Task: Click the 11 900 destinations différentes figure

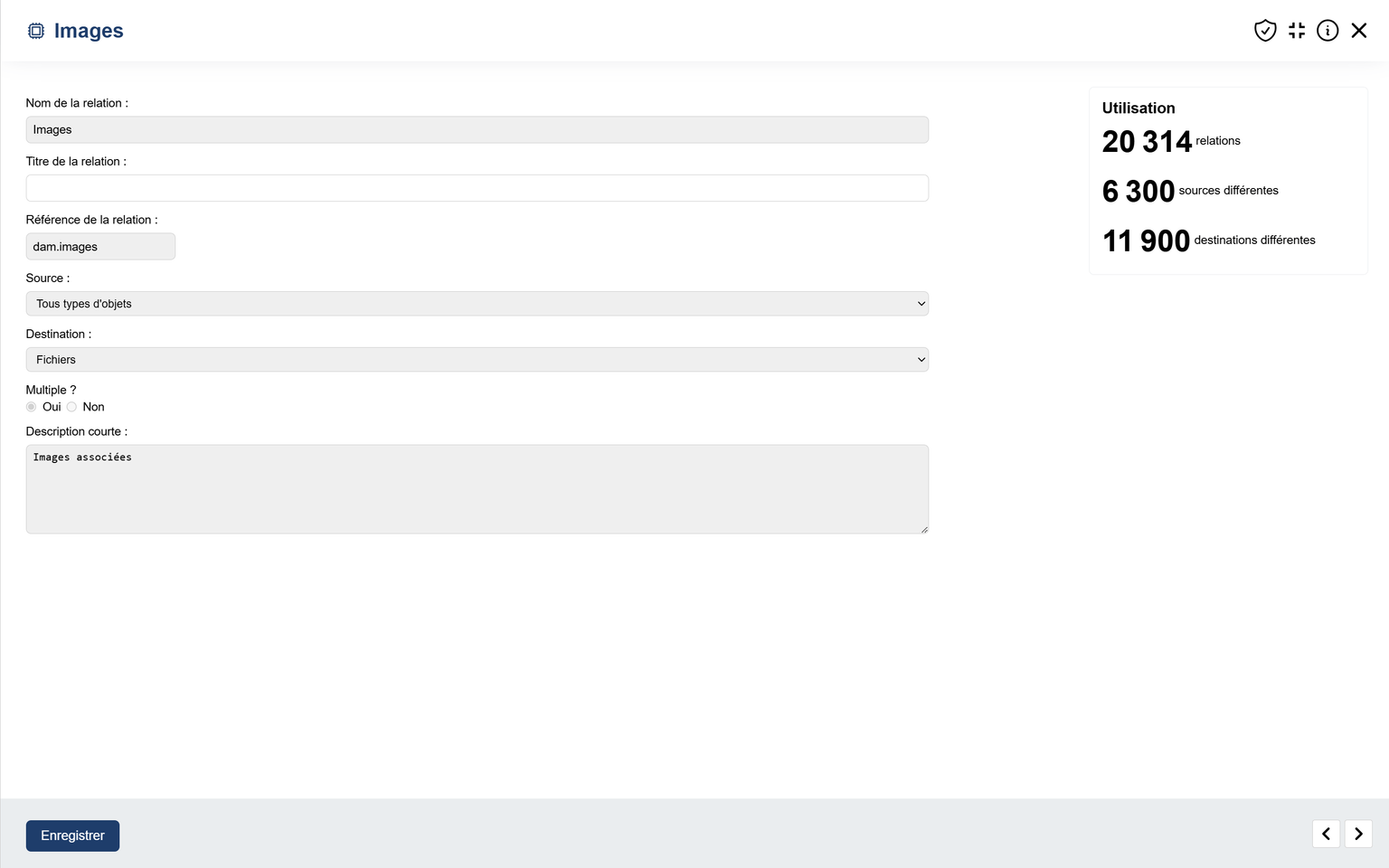Action: (x=1146, y=241)
